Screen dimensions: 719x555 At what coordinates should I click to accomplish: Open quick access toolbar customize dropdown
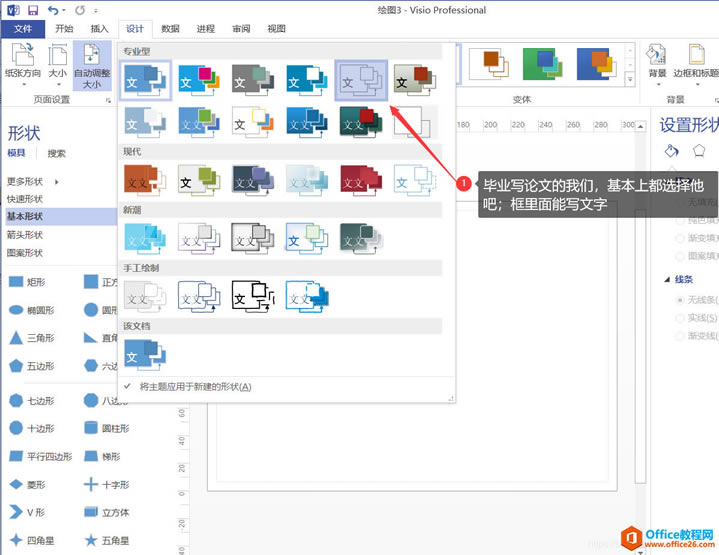96,11
